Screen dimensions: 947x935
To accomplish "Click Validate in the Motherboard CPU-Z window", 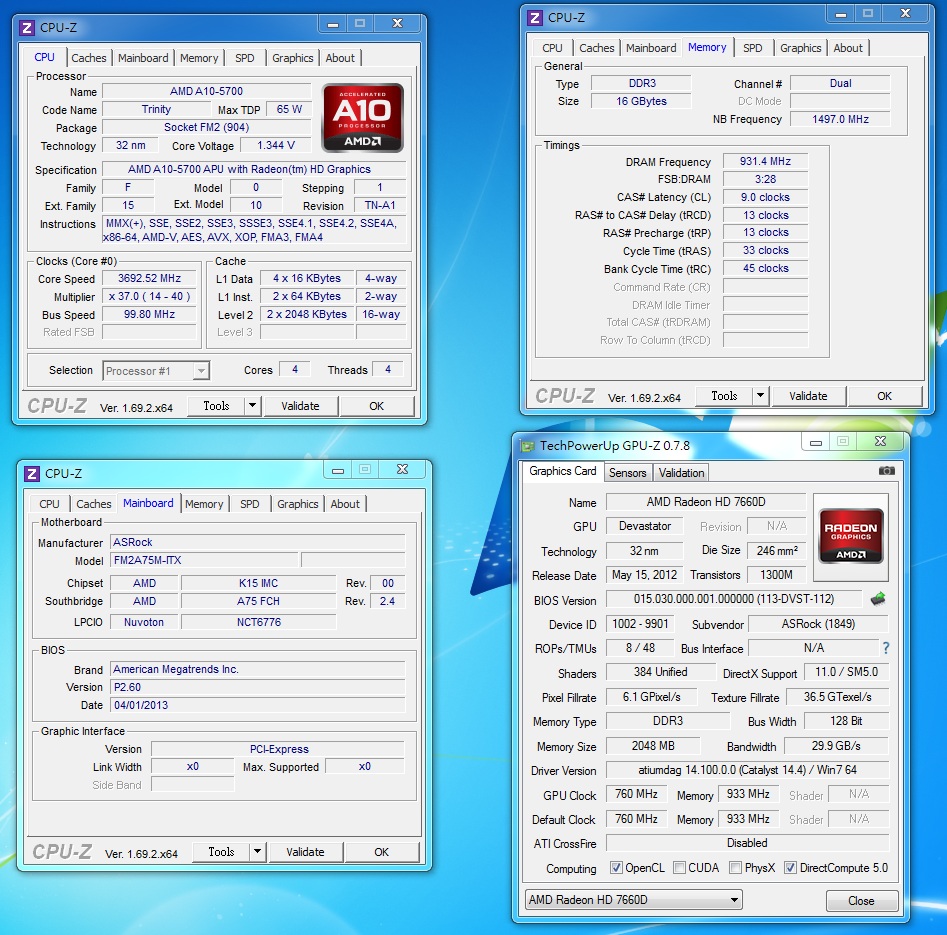I will click(x=305, y=852).
